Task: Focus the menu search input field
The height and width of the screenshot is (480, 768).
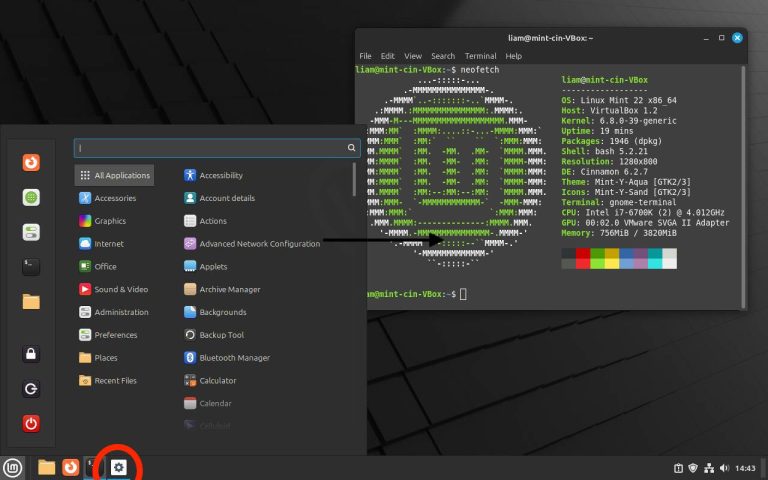Action: pyautogui.click(x=217, y=147)
